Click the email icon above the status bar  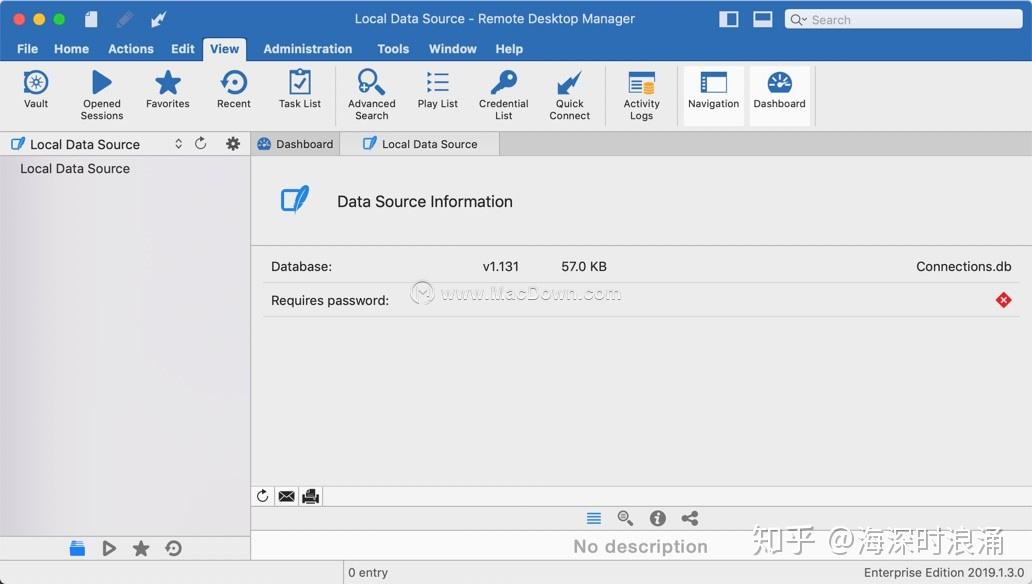pos(286,495)
